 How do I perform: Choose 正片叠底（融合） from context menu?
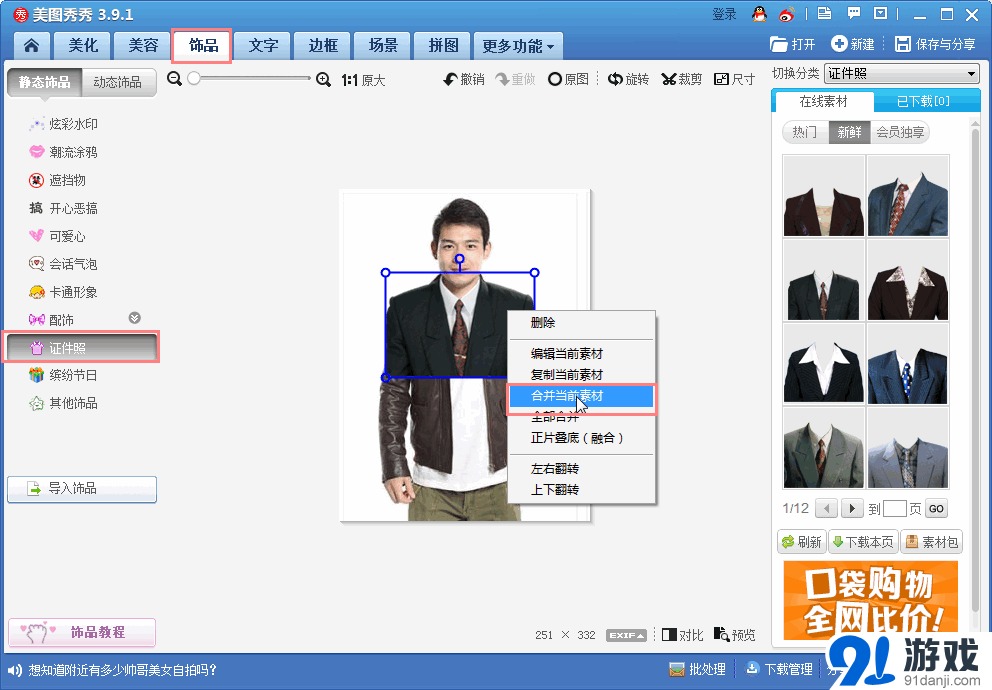[581, 438]
